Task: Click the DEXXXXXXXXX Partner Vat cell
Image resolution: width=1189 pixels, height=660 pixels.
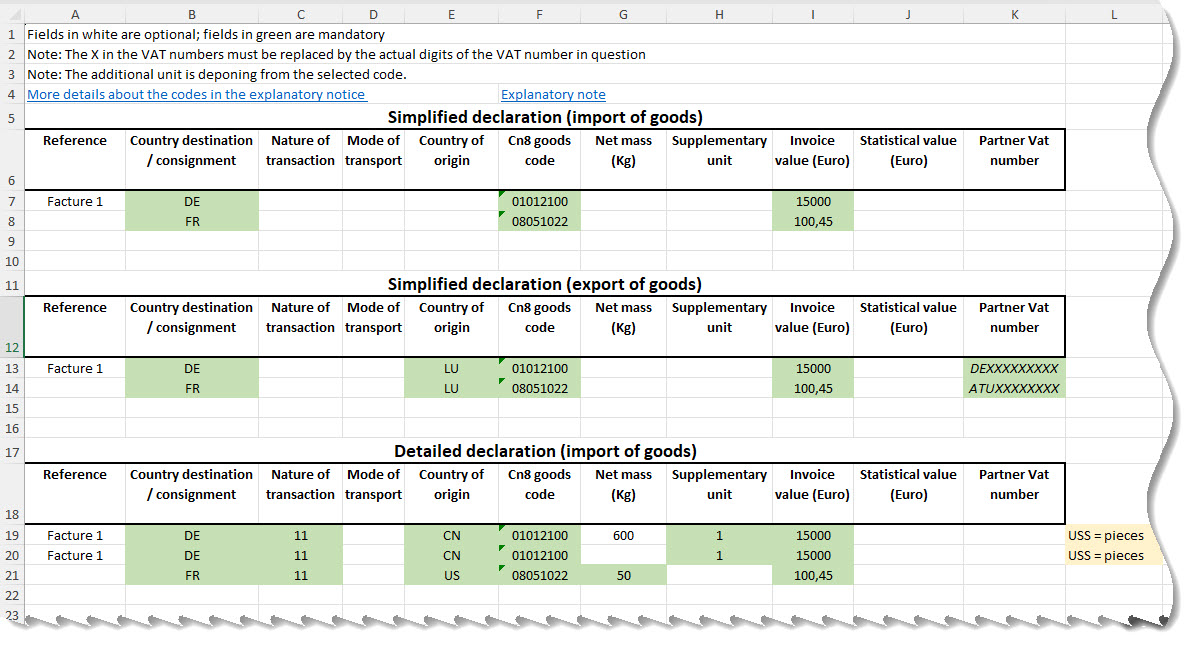Action: 1014,368
